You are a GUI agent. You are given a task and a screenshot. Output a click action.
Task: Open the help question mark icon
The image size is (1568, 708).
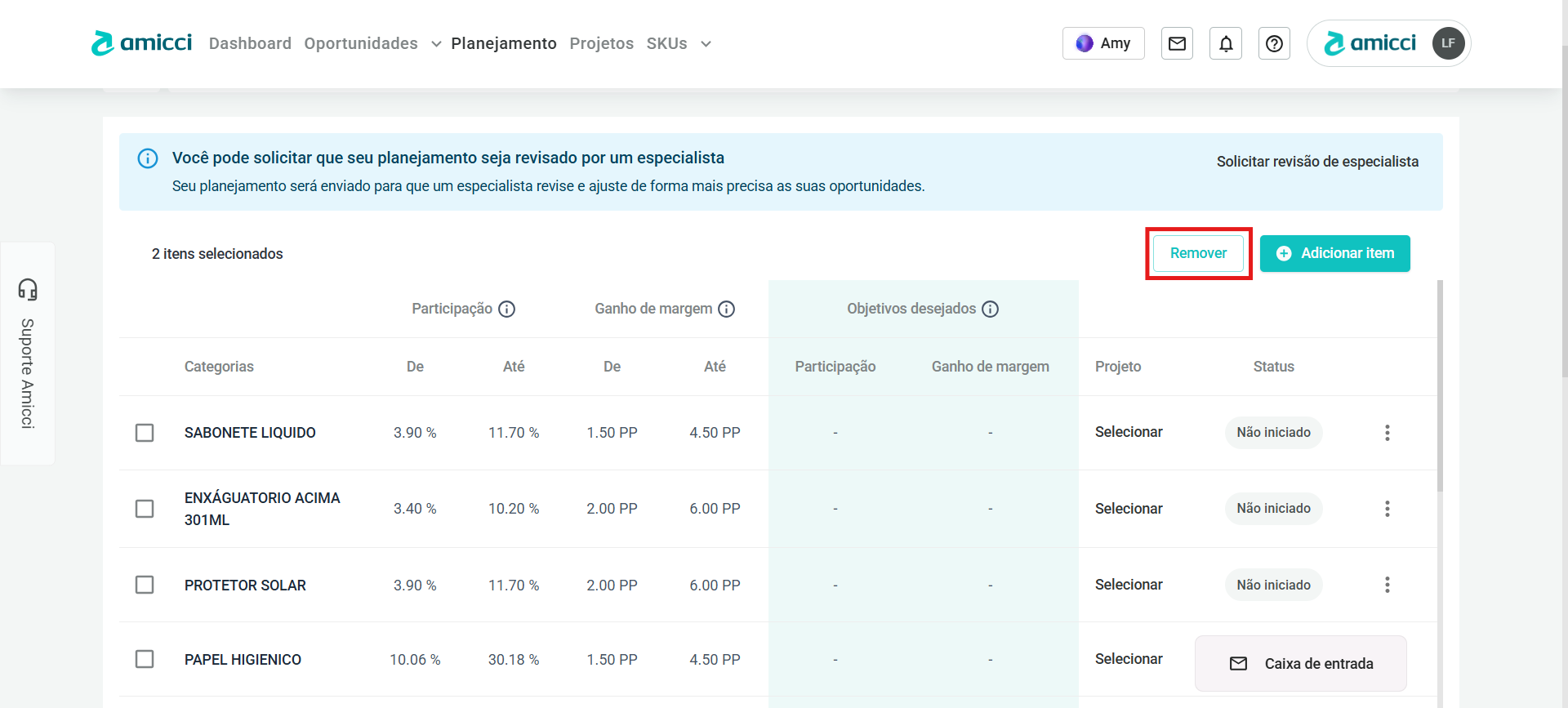click(1274, 44)
